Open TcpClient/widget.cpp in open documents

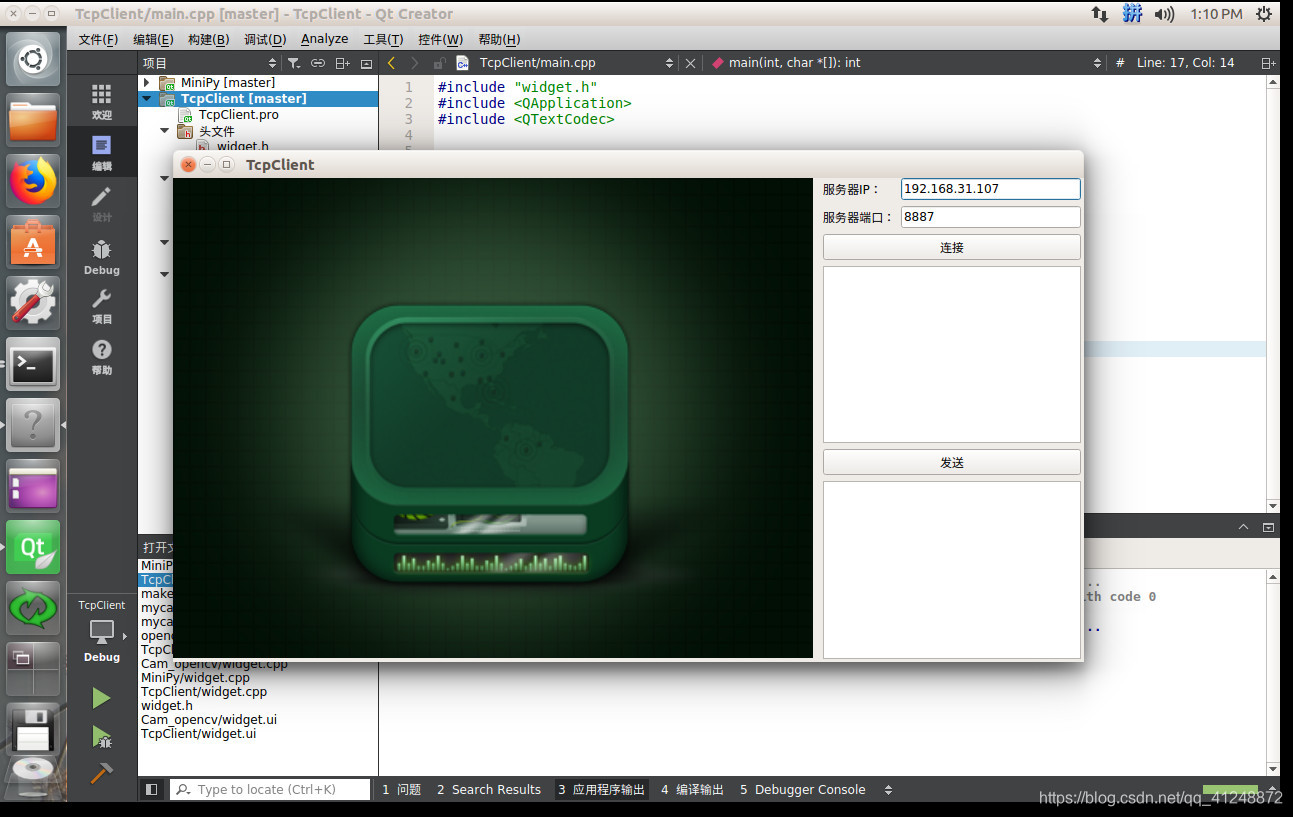pyautogui.click(x=204, y=692)
